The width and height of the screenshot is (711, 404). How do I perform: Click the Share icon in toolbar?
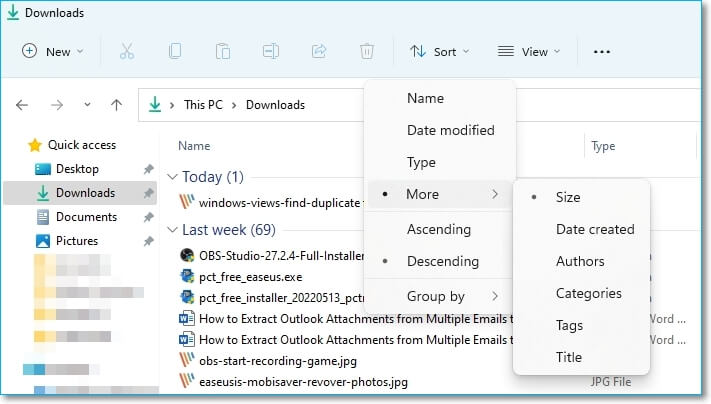(319, 51)
